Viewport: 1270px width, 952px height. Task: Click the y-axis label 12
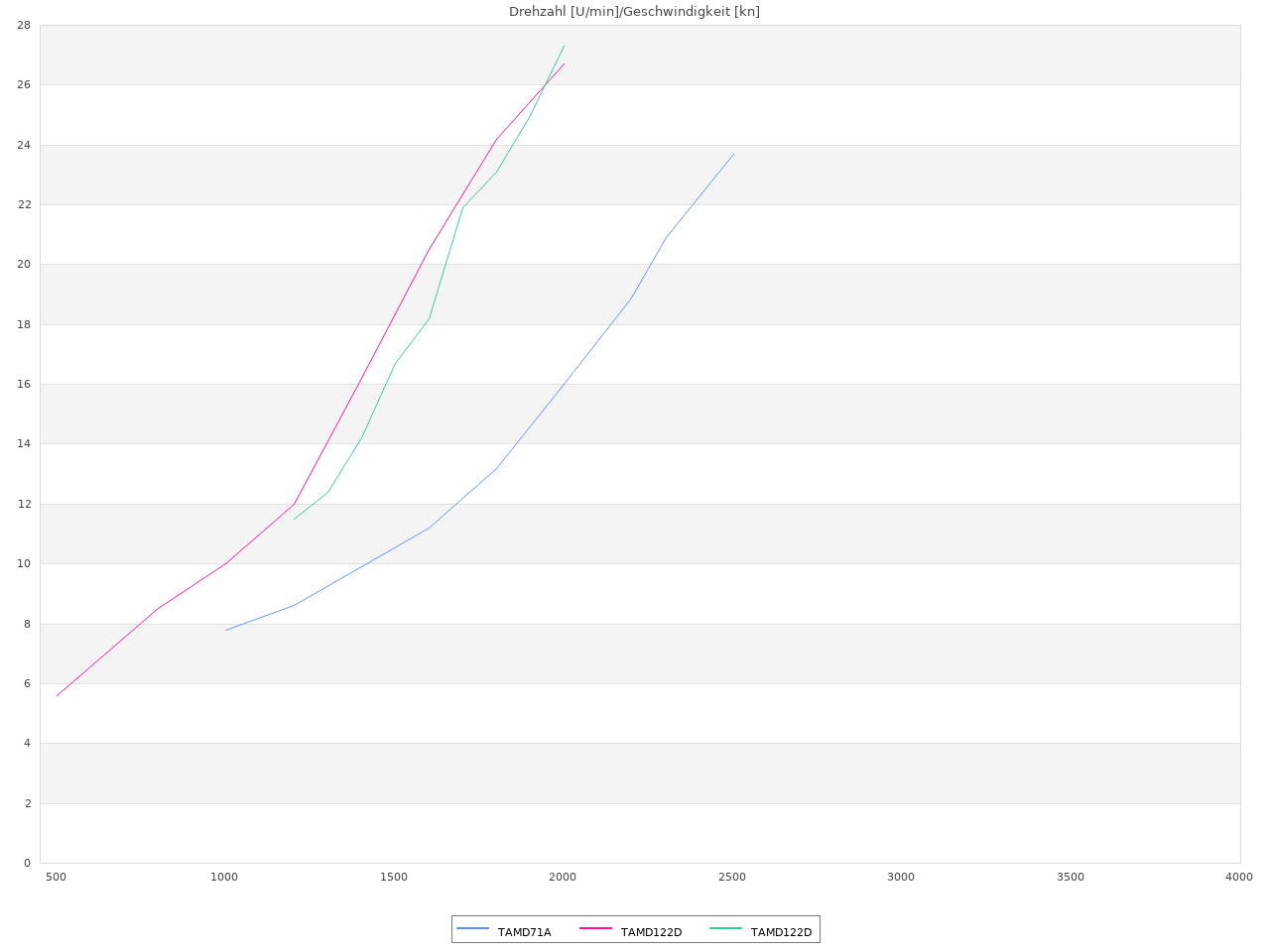[24, 504]
